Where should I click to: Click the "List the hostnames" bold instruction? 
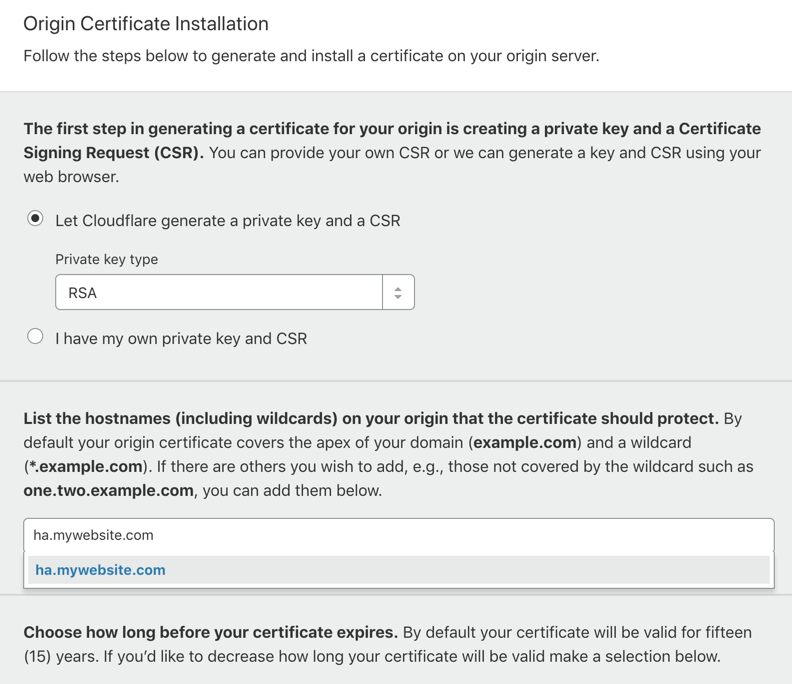371,418
